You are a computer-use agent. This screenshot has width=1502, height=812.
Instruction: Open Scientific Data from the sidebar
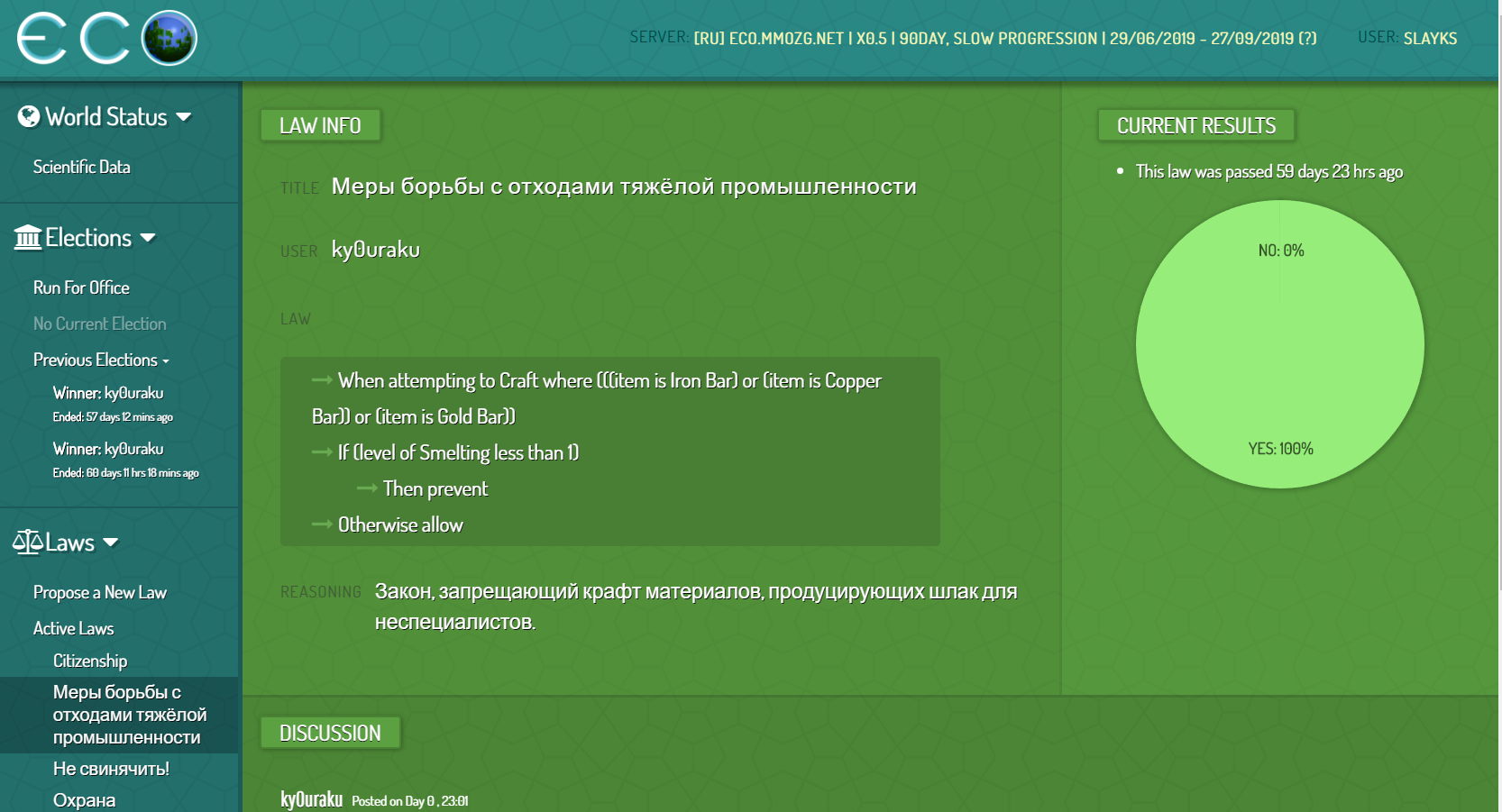pos(81,166)
